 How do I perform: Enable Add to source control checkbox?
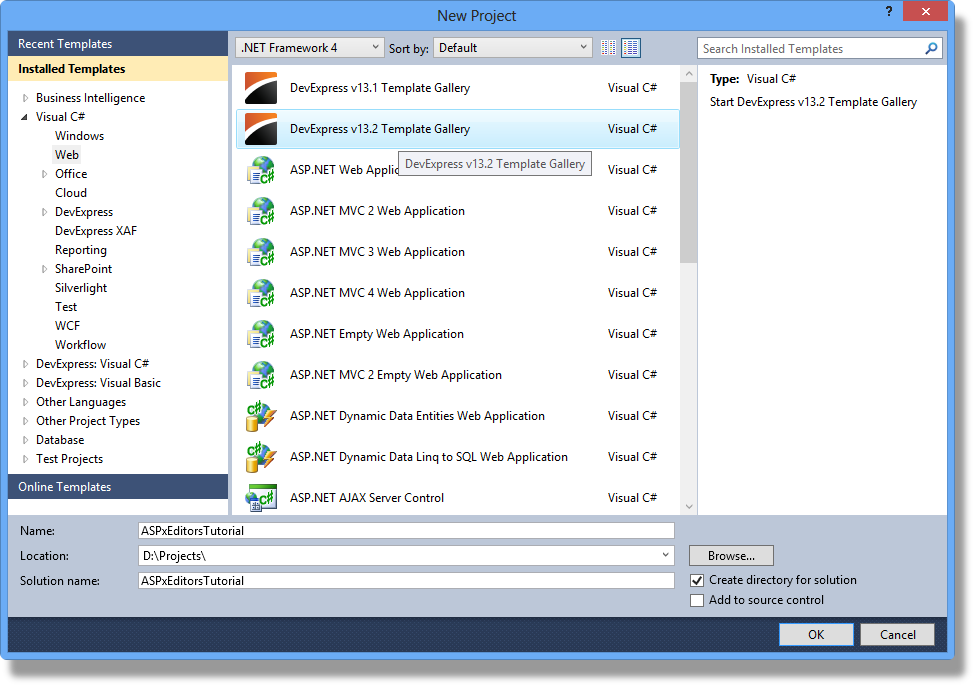click(x=697, y=600)
